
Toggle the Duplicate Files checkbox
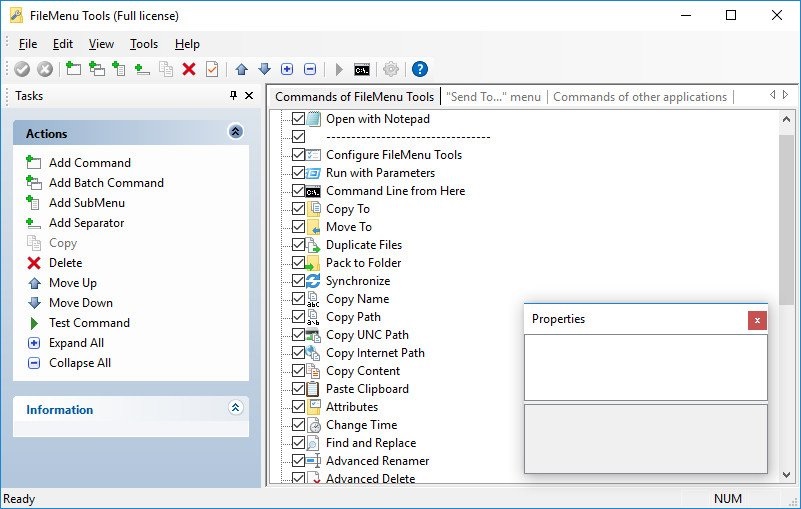point(298,245)
